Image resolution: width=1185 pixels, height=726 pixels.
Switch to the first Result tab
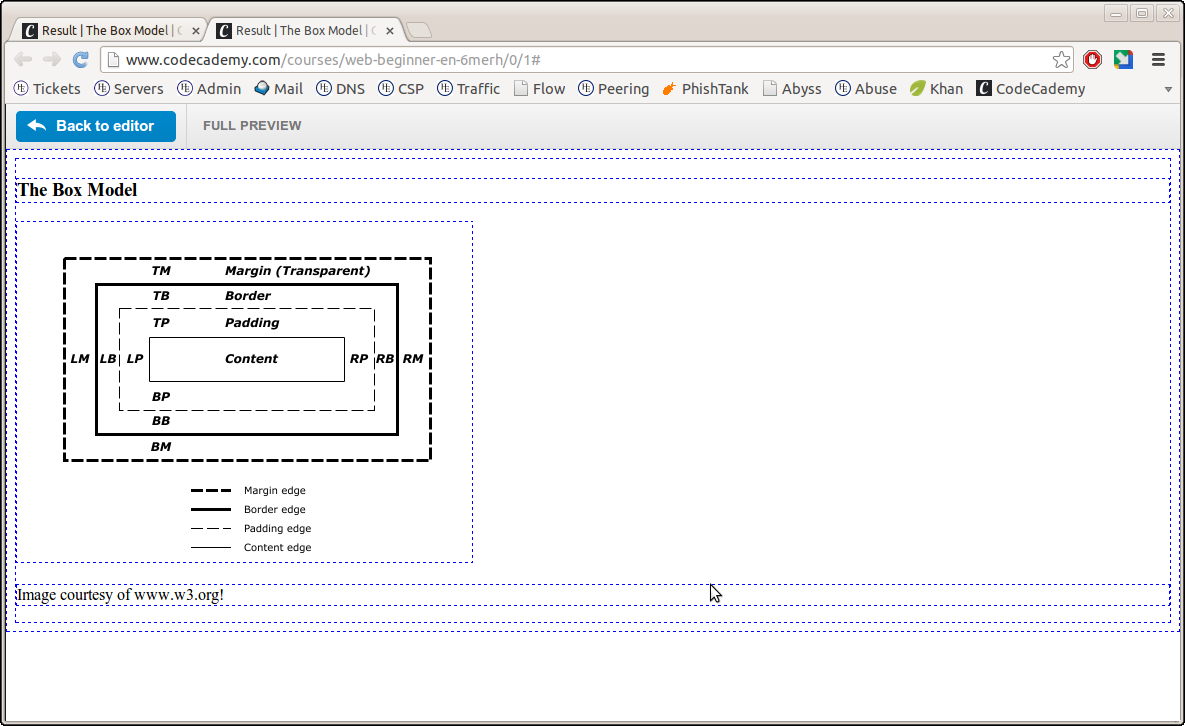[105, 31]
